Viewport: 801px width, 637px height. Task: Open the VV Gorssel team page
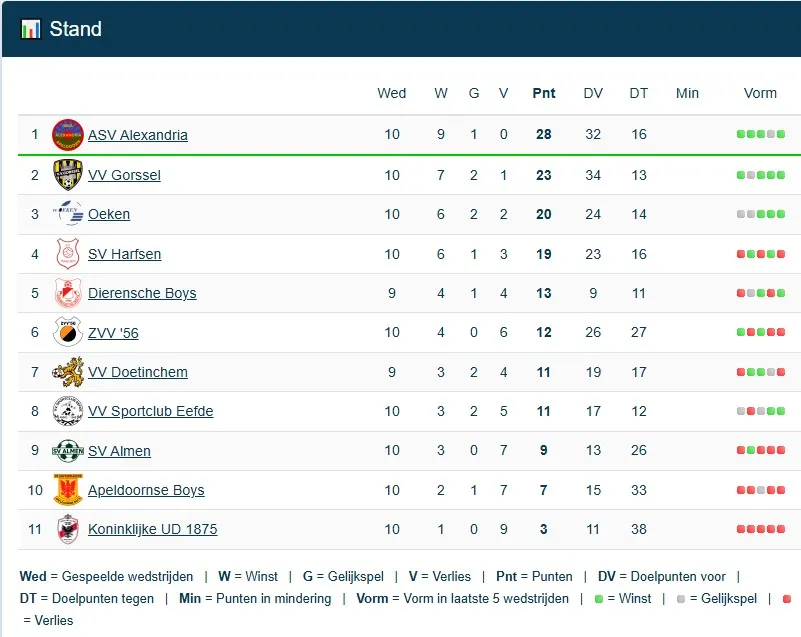pos(124,175)
